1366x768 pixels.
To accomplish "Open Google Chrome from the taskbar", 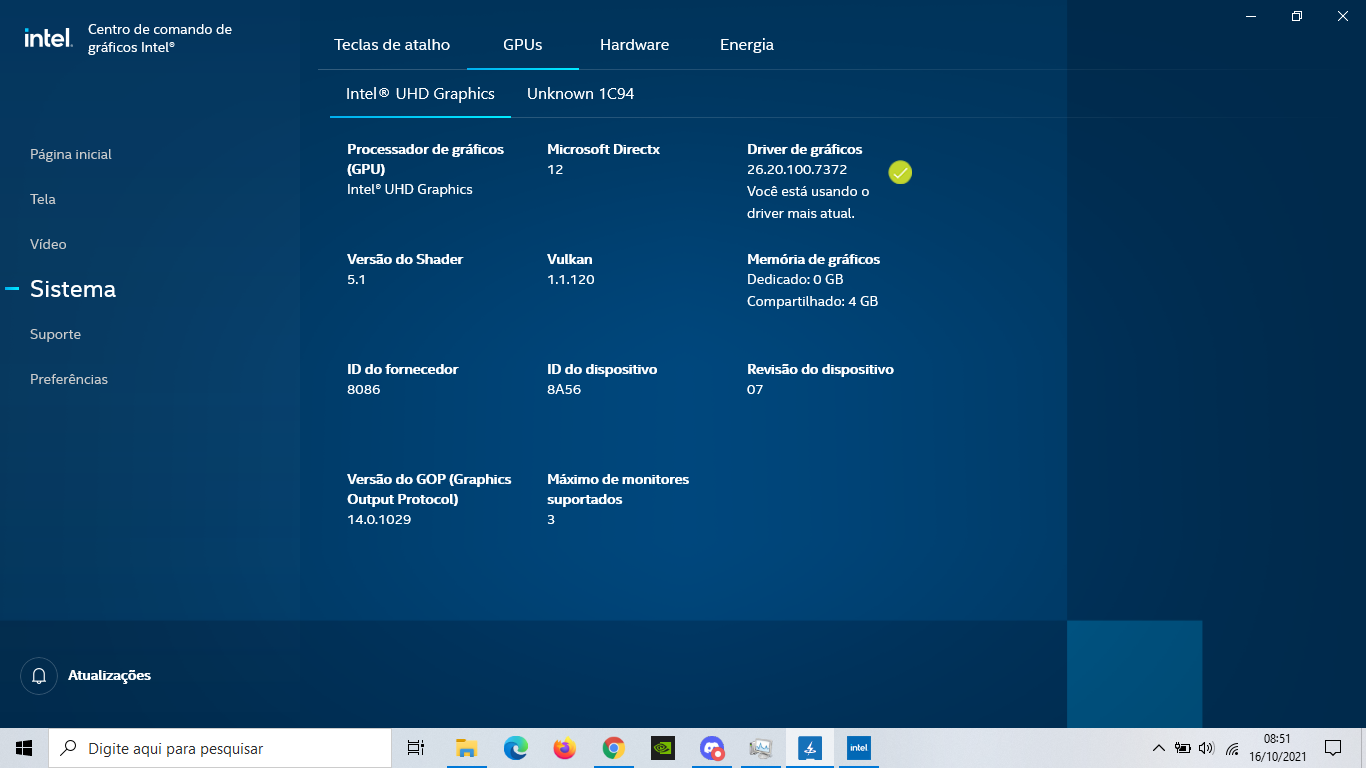I will [x=613, y=748].
